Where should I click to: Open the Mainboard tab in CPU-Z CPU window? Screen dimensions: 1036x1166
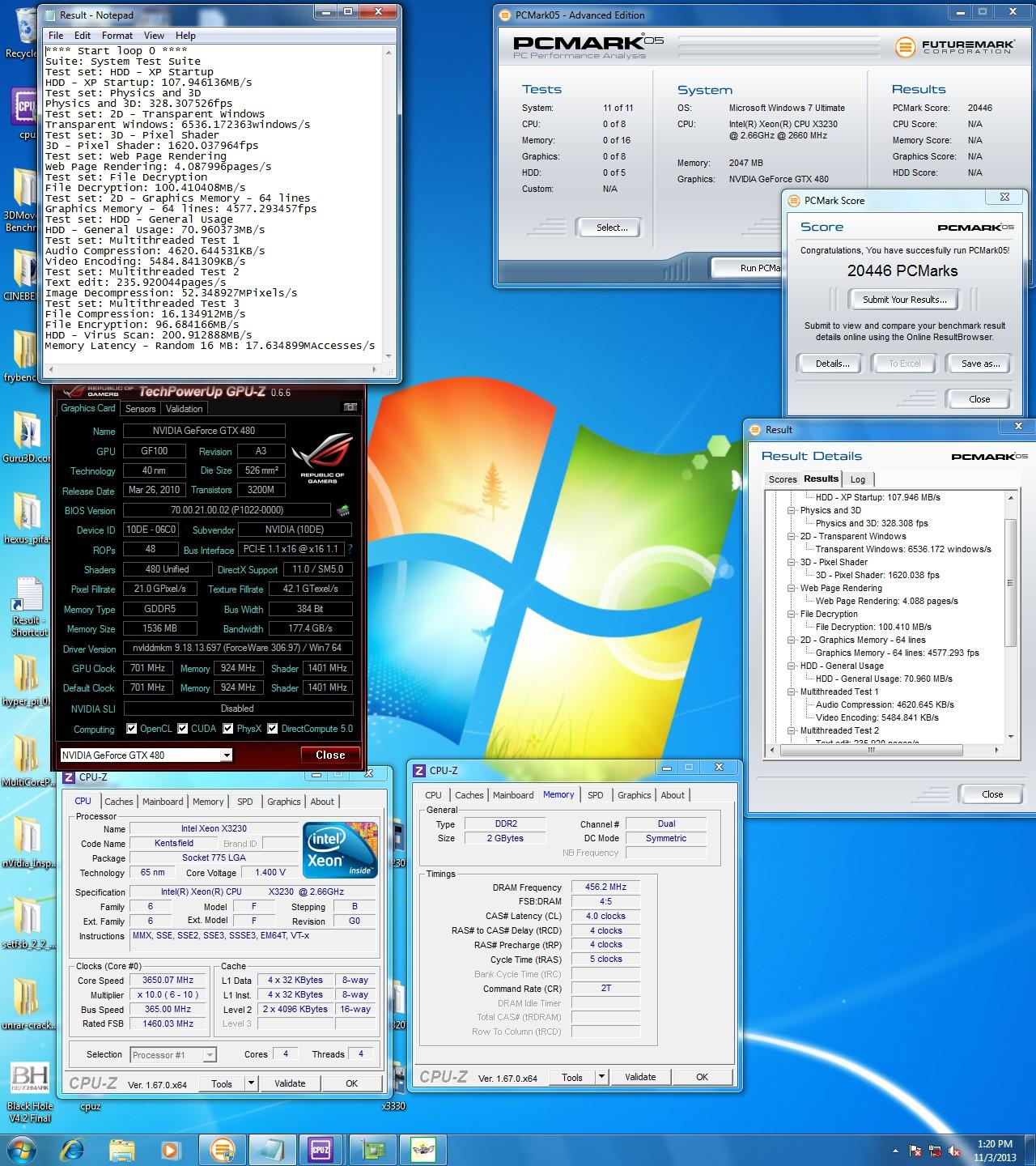pos(163,802)
